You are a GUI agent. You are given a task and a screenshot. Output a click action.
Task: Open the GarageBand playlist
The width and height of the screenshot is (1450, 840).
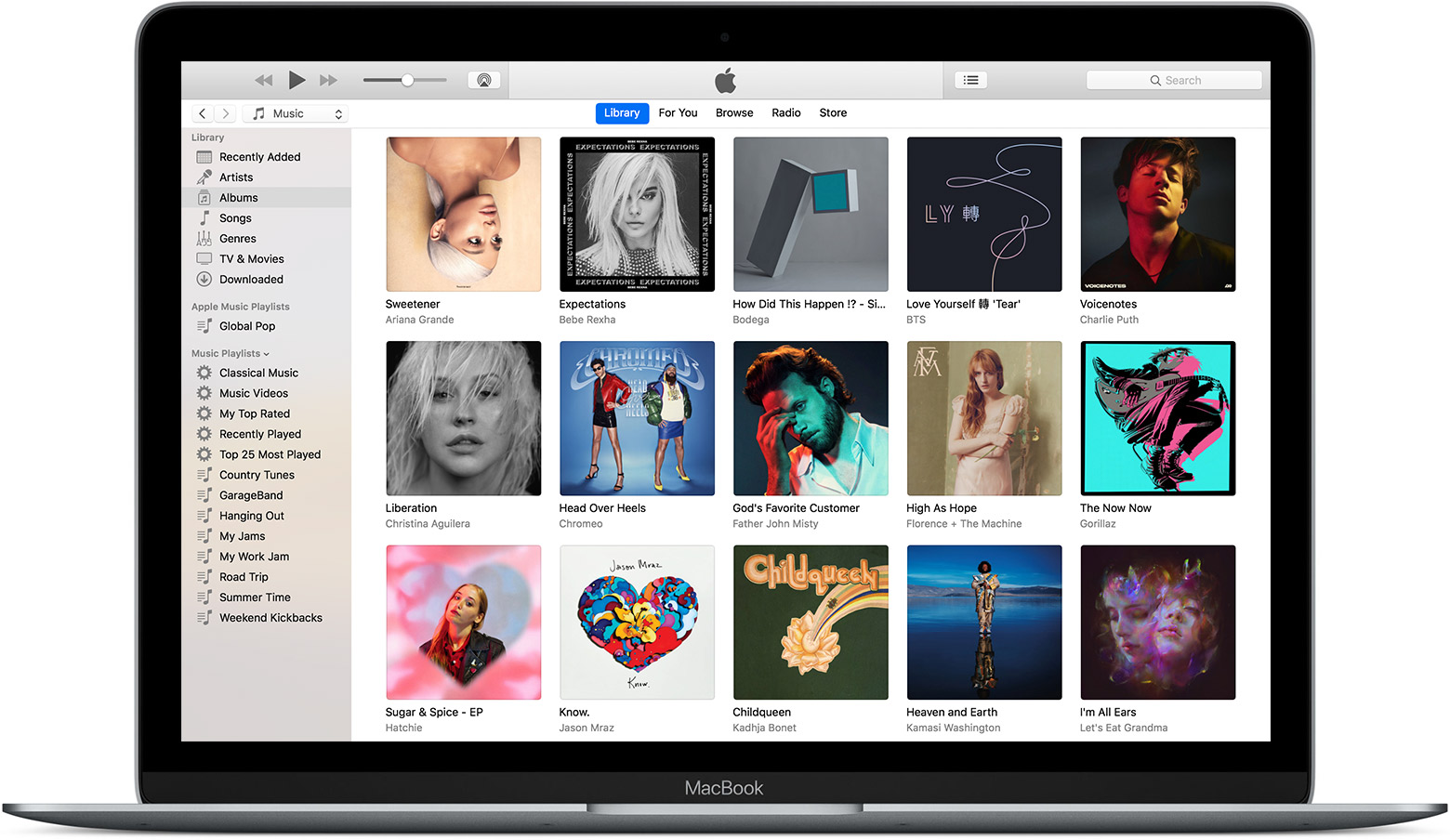click(248, 495)
